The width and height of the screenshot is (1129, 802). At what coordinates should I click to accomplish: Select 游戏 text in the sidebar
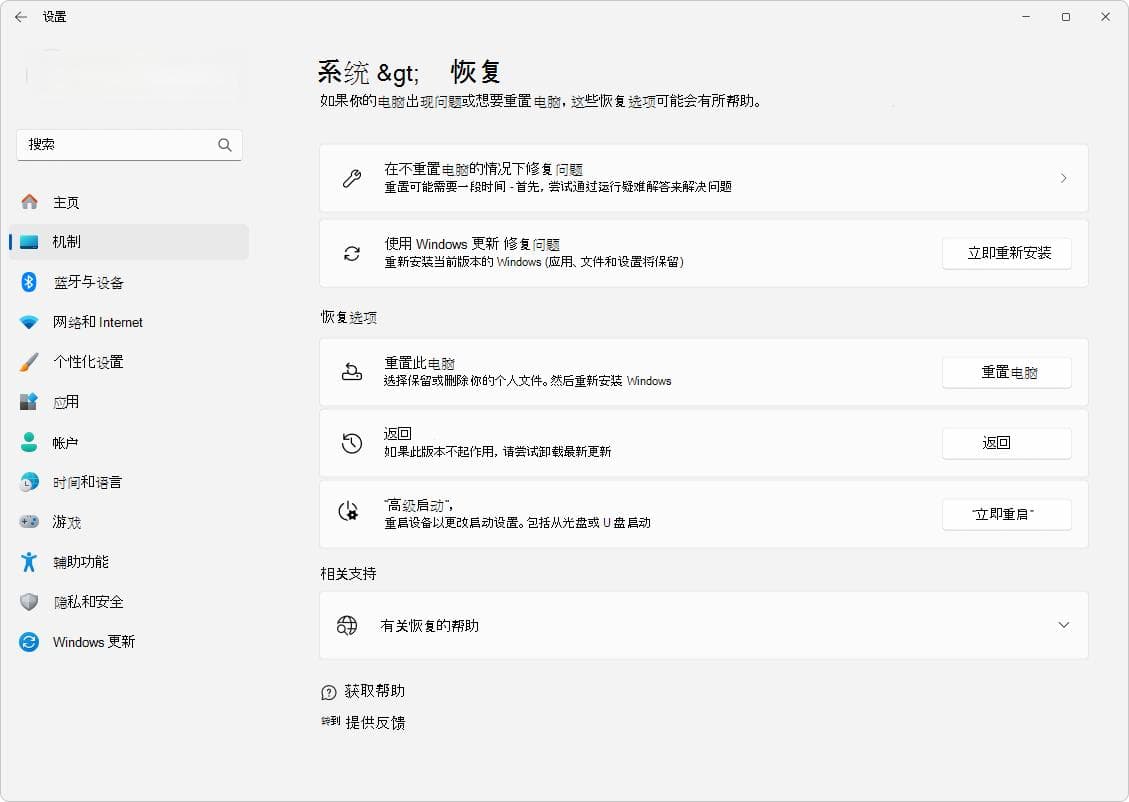67,522
